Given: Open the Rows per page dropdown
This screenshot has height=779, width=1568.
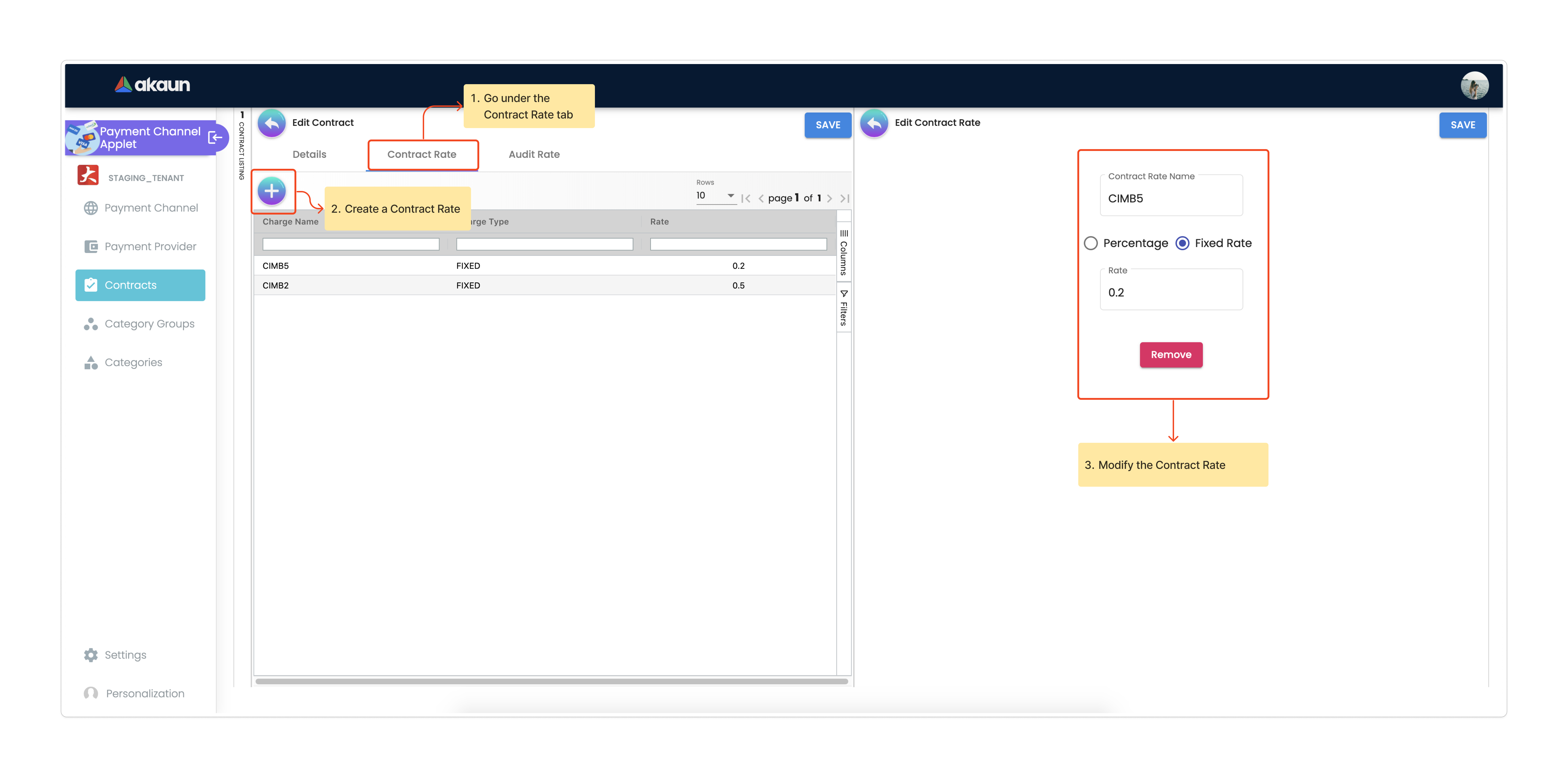Looking at the screenshot, I should pos(716,196).
